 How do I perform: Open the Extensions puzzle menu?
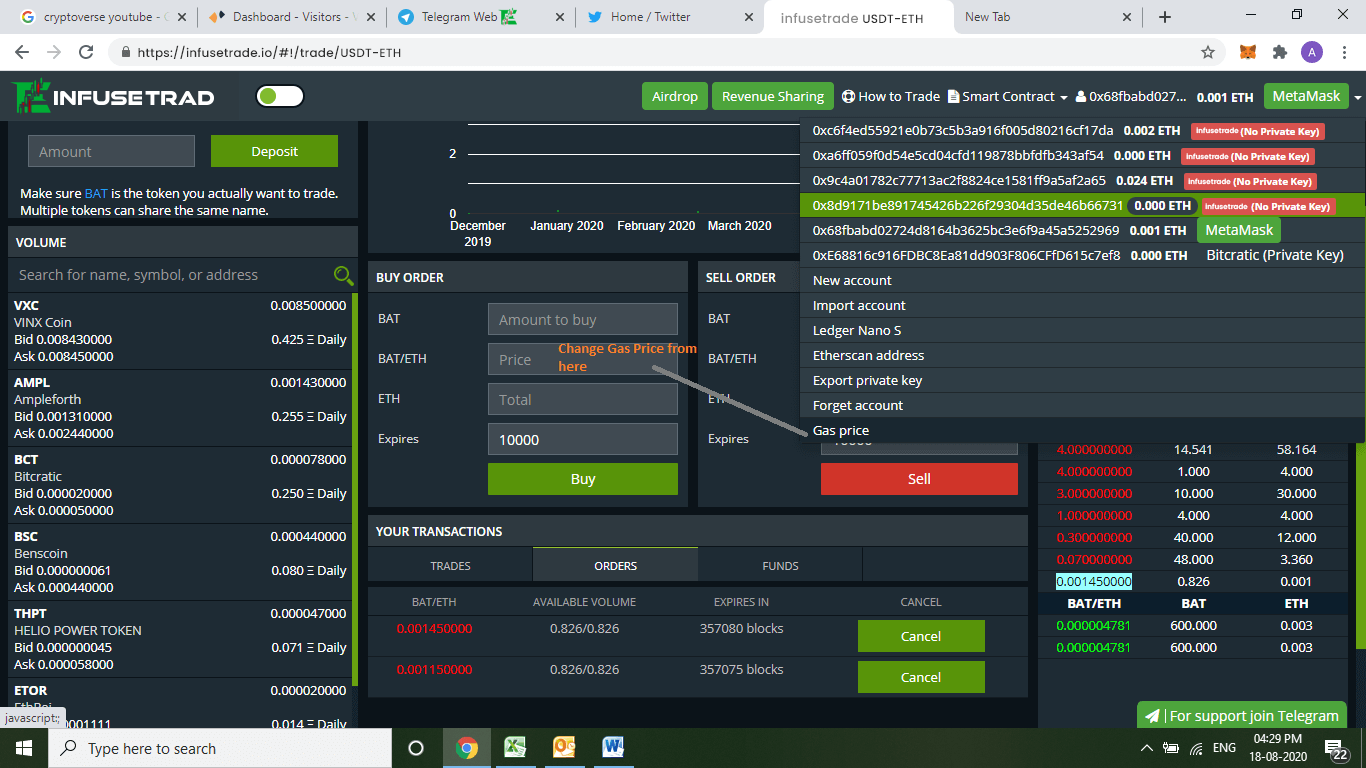click(1279, 52)
